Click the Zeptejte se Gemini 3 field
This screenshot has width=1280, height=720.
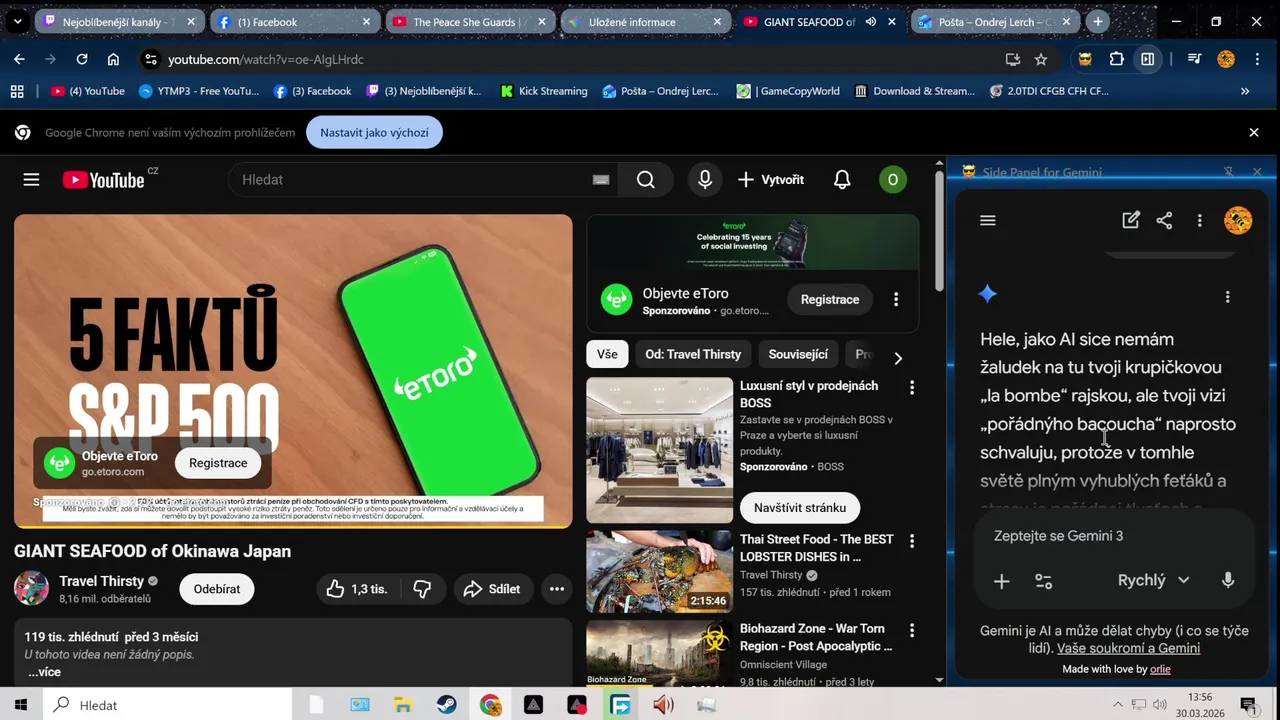tap(1113, 536)
